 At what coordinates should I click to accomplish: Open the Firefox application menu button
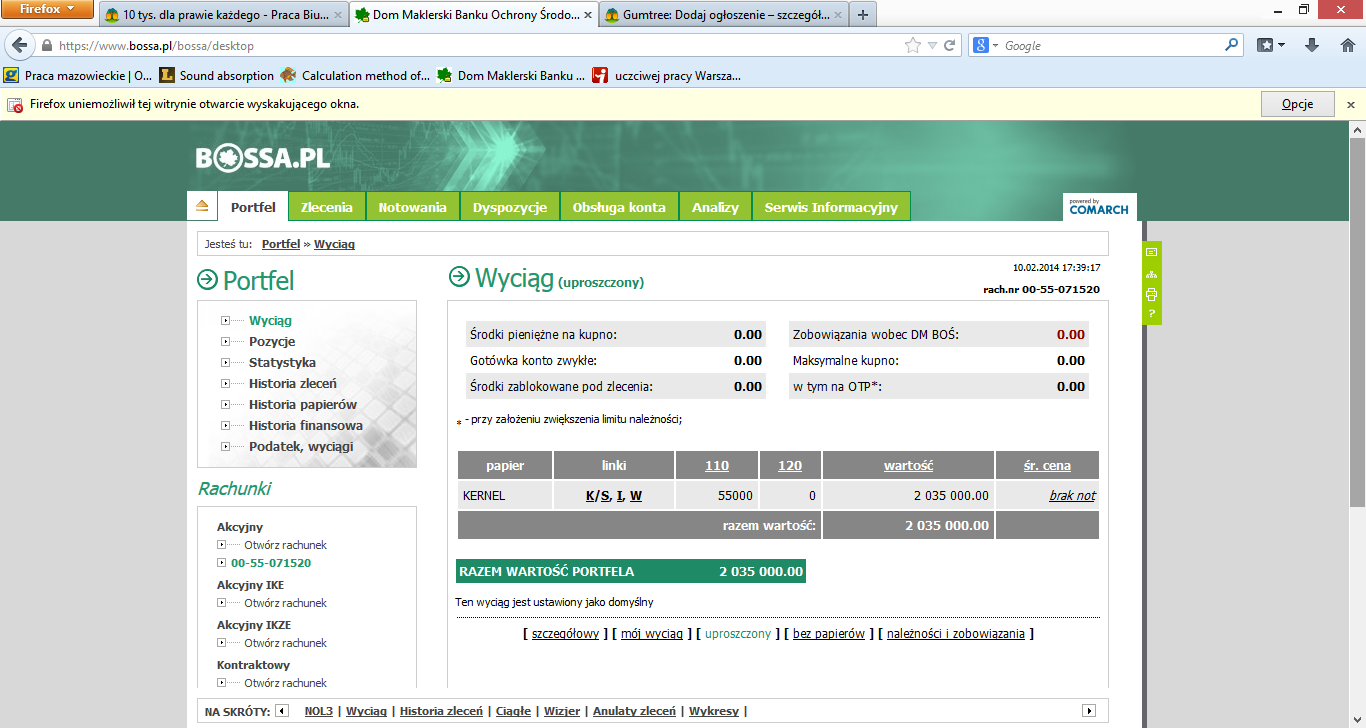coord(47,9)
